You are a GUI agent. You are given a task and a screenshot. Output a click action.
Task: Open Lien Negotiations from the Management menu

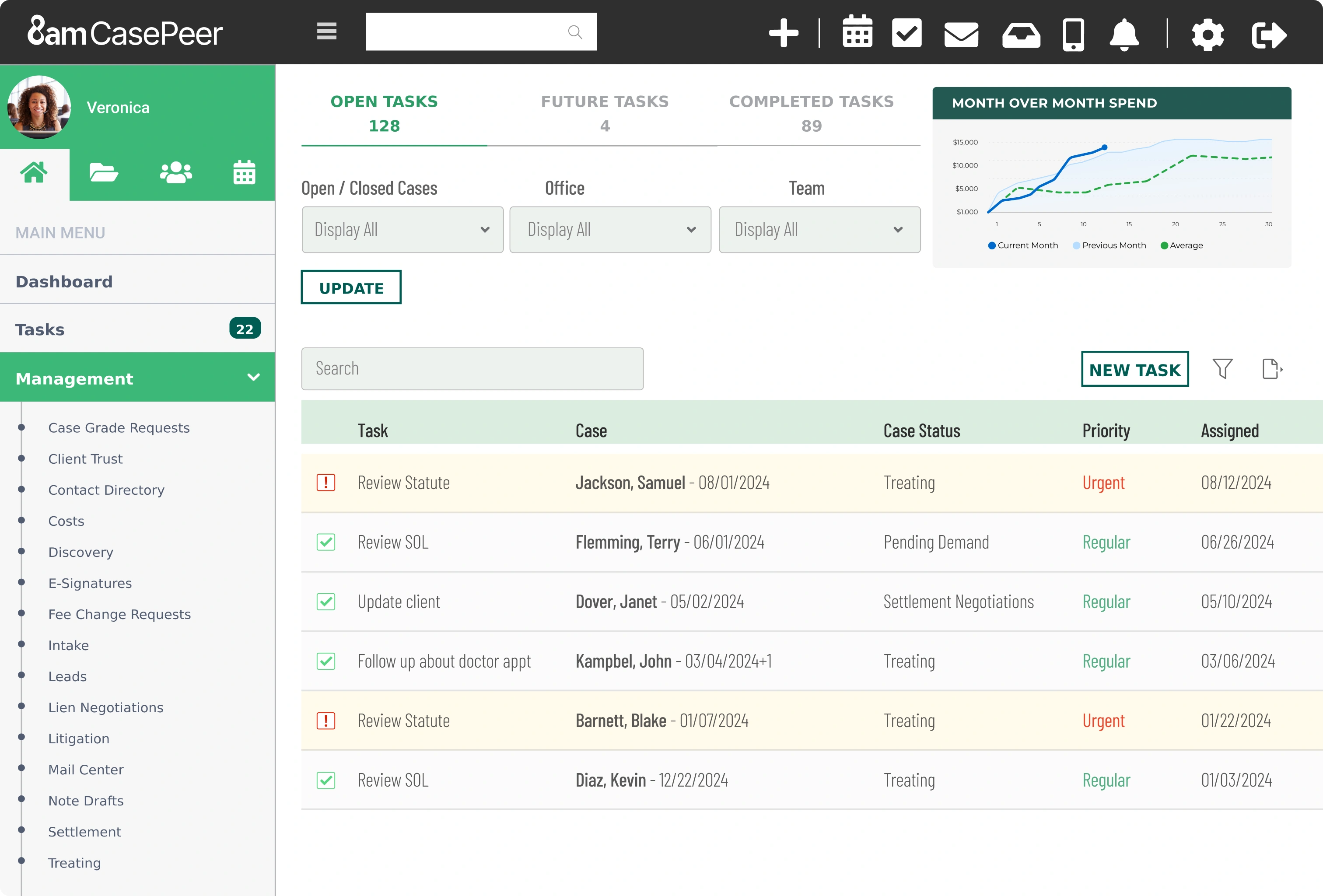(105, 707)
